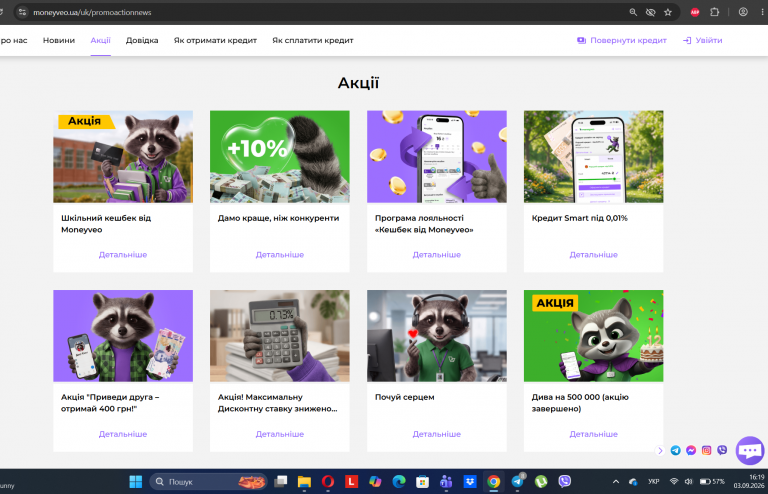Switch the УКР keyboard language indicator
The width and height of the screenshot is (768, 494).
653,482
